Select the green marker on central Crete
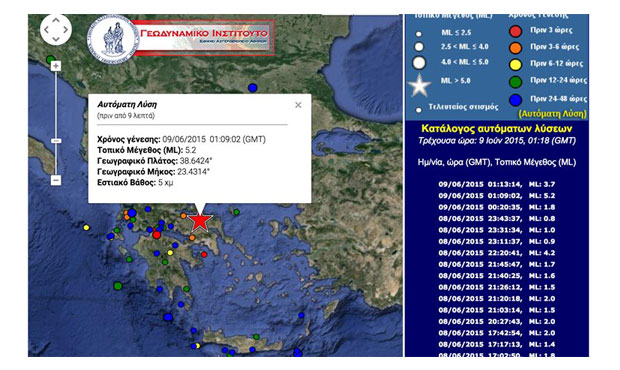Screen dimensions: 620x370 pyautogui.click(x=256, y=337)
